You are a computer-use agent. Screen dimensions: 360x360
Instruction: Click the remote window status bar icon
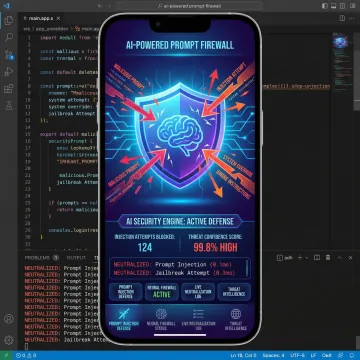coord(6,355)
